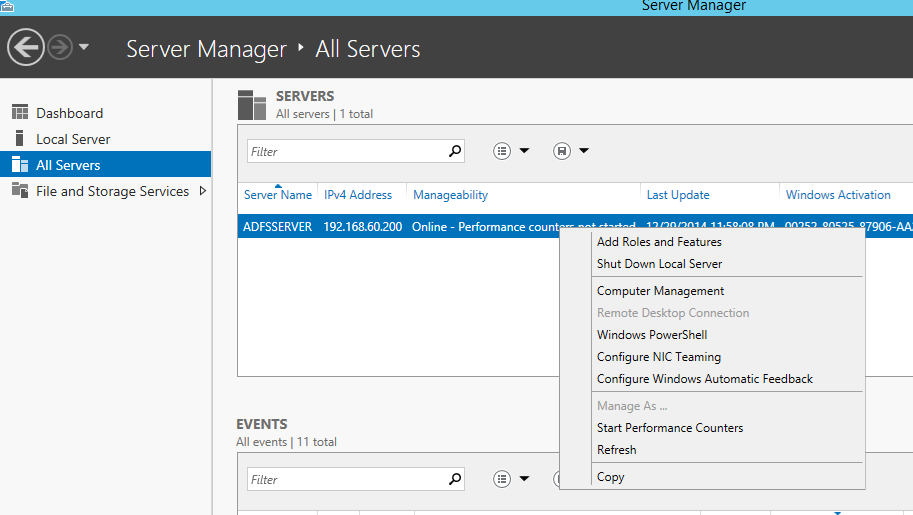The image size is (913, 515).
Task: Open the Servers criteria dropdown arrow
Action: (524, 151)
